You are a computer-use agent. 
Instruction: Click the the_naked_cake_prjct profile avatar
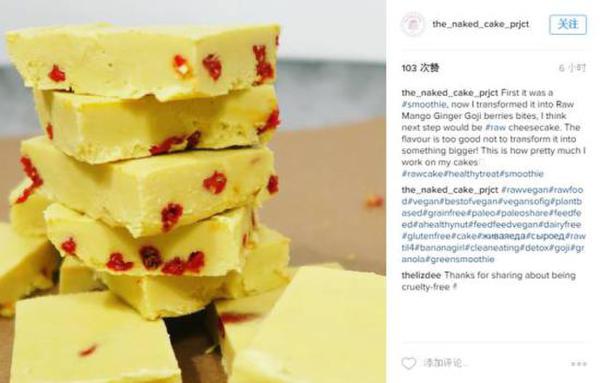pyautogui.click(x=412, y=24)
